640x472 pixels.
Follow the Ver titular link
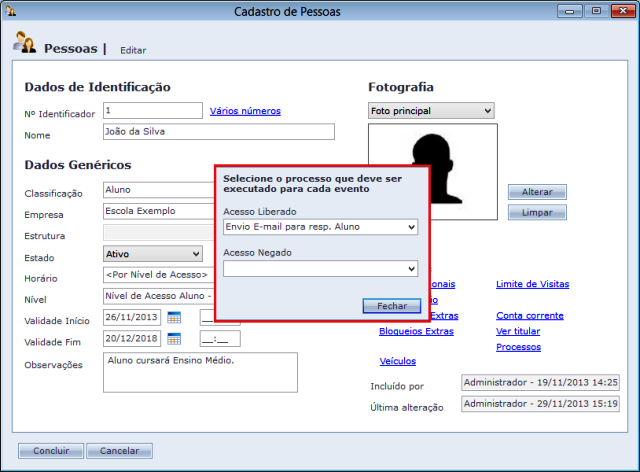[x=518, y=331]
